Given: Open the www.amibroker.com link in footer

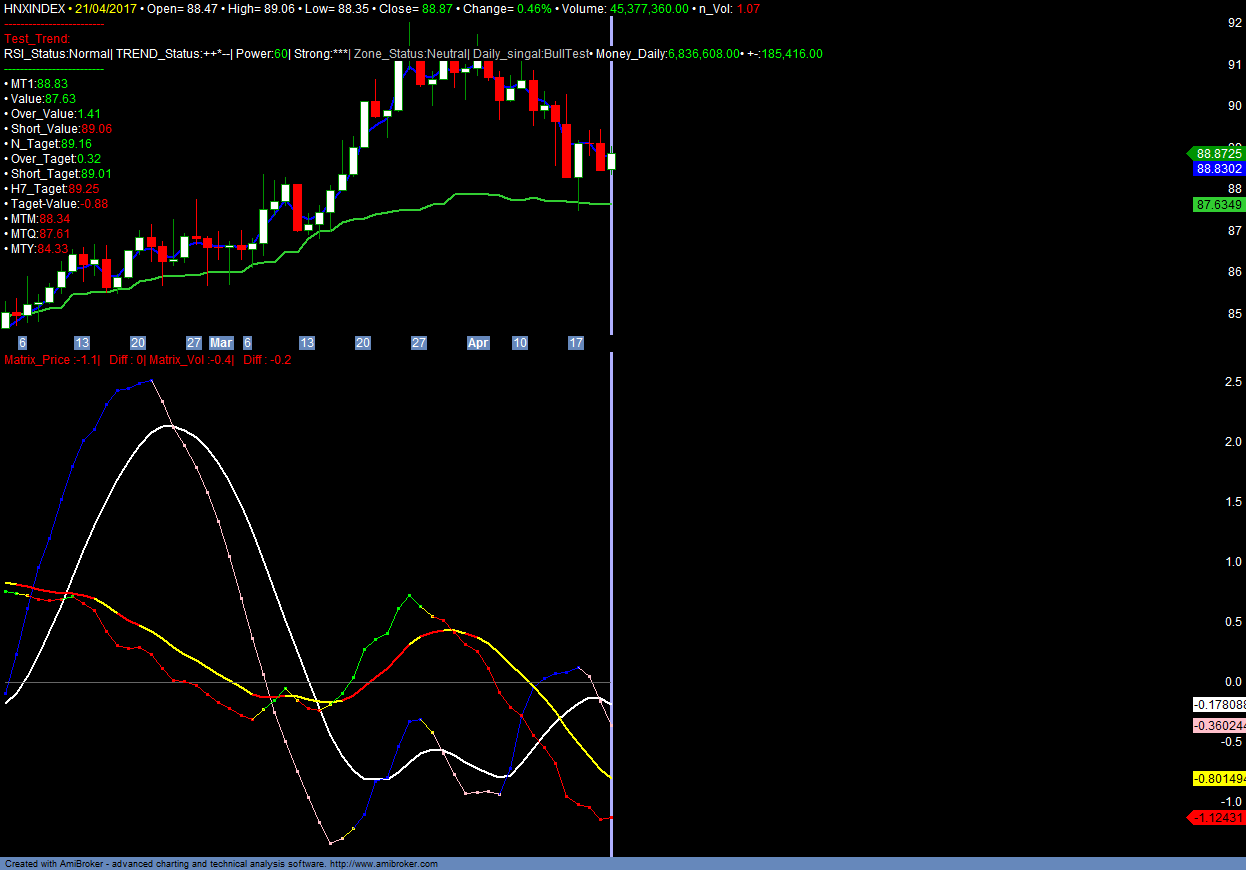Looking at the screenshot, I should (383, 864).
